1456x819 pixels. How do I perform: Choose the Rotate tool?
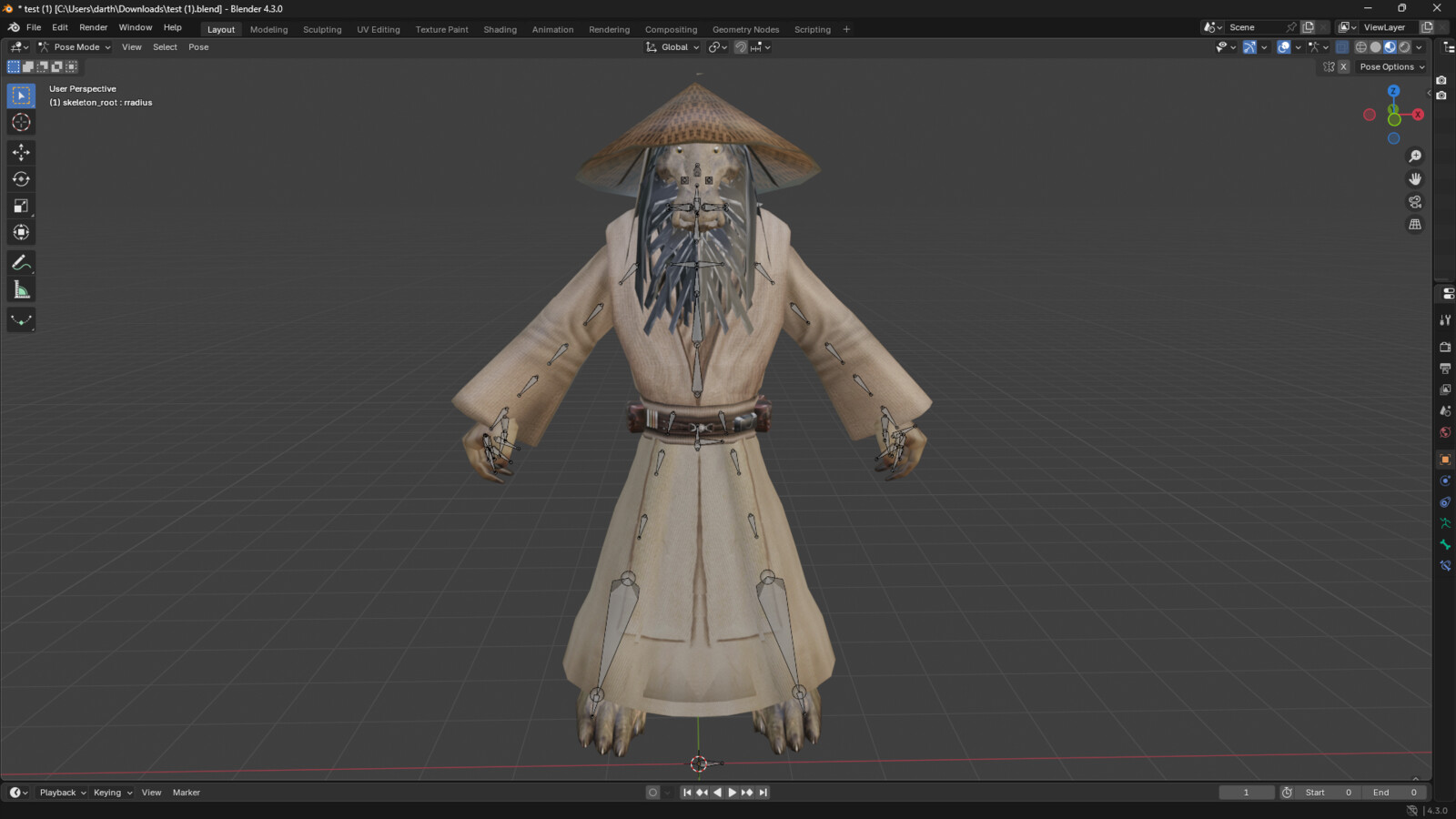tap(21, 179)
